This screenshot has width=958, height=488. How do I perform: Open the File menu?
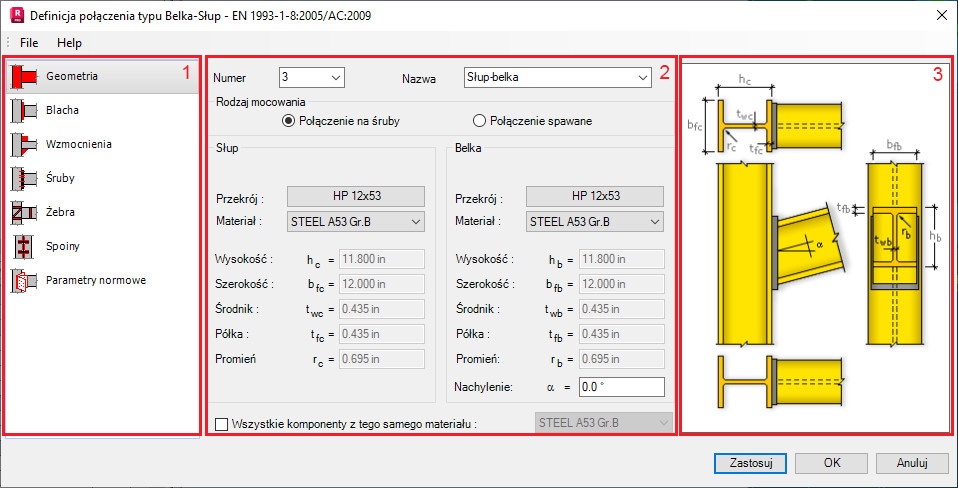click(x=29, y=43)
